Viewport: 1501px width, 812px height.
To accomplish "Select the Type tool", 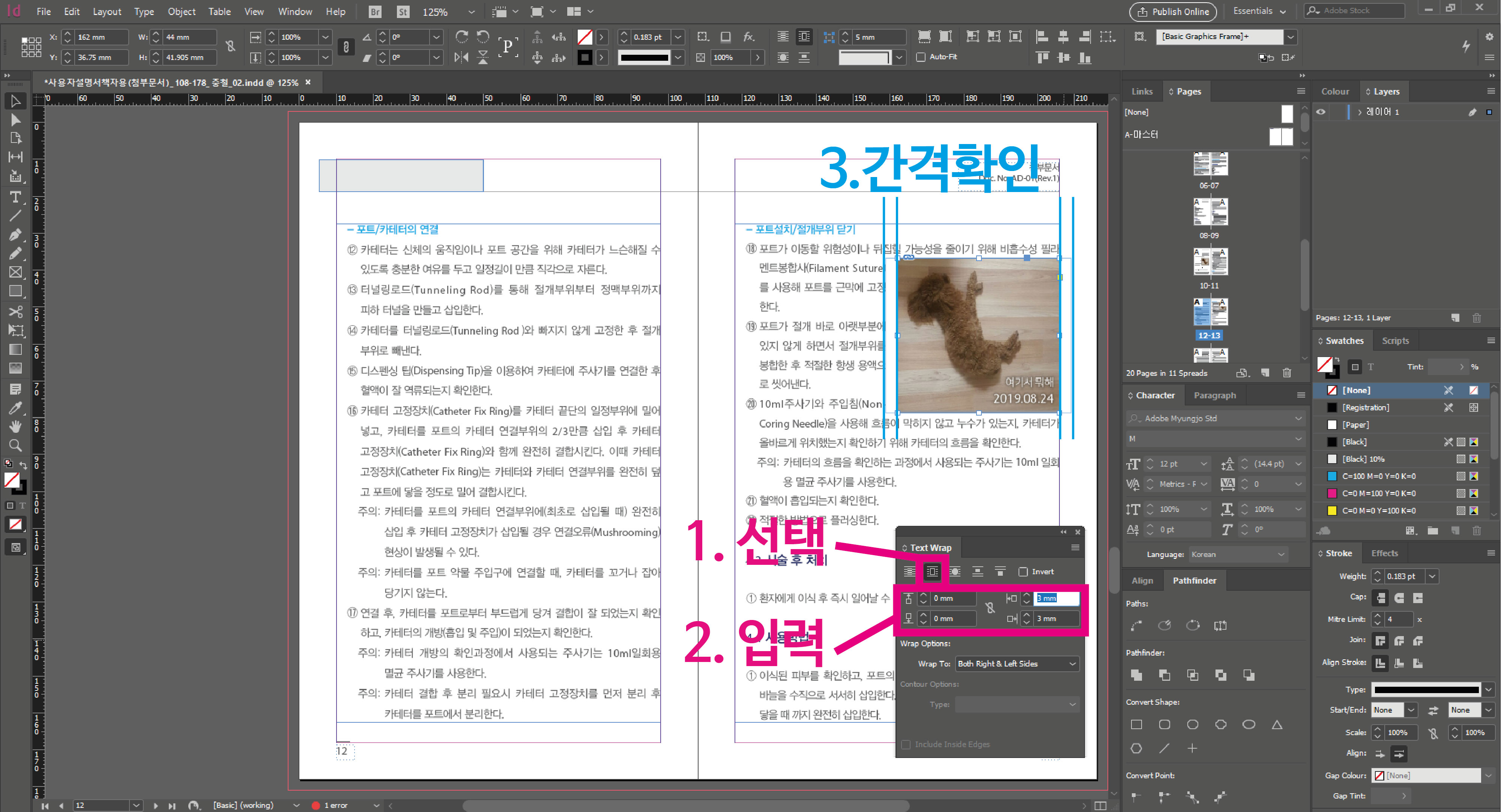I will [x=15, y=197].
